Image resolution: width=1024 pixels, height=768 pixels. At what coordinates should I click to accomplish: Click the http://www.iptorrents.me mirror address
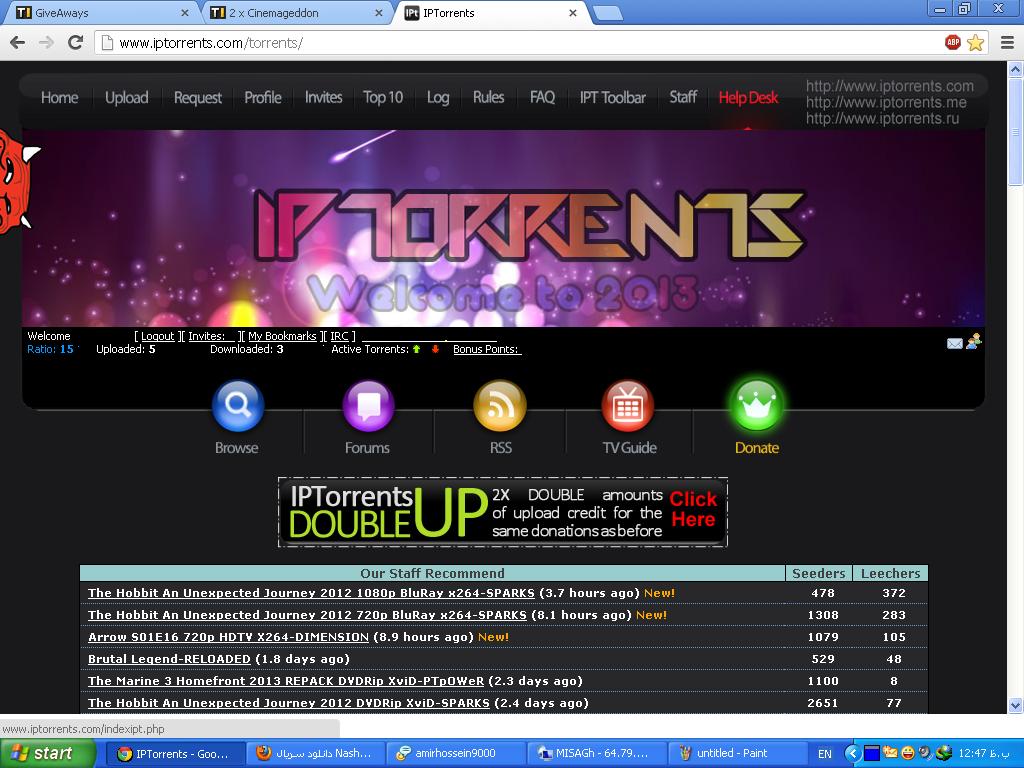coord(886,103)
